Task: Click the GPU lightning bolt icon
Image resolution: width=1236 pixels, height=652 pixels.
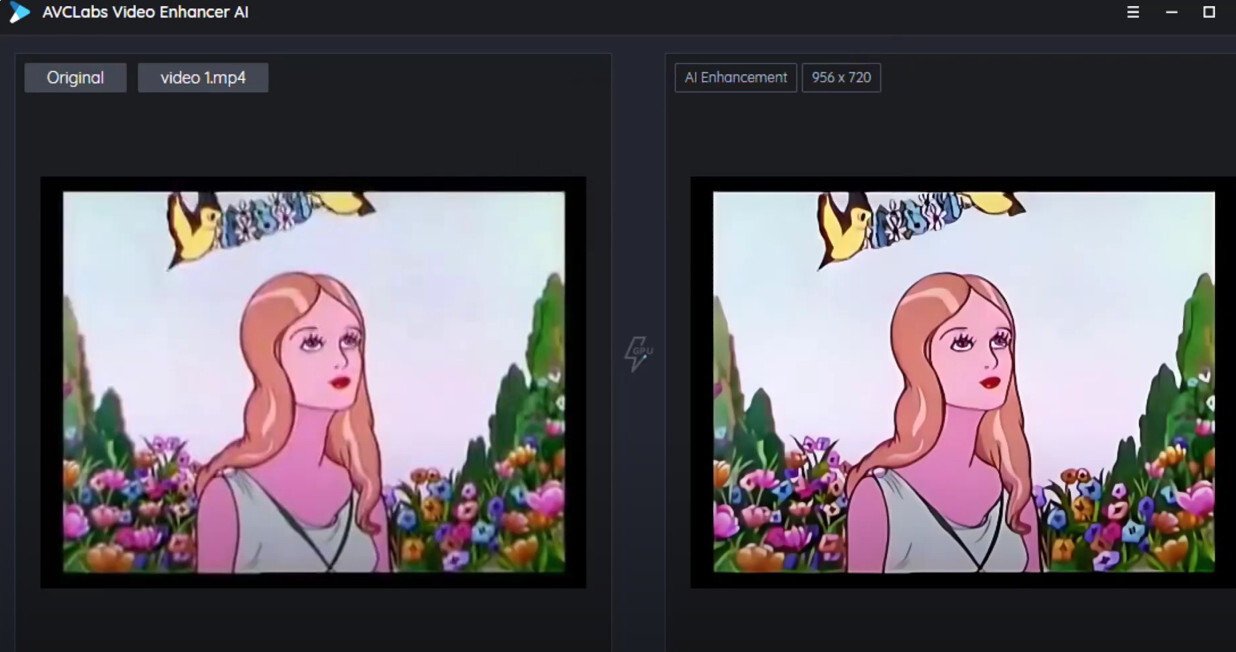Action: (637, 353)
